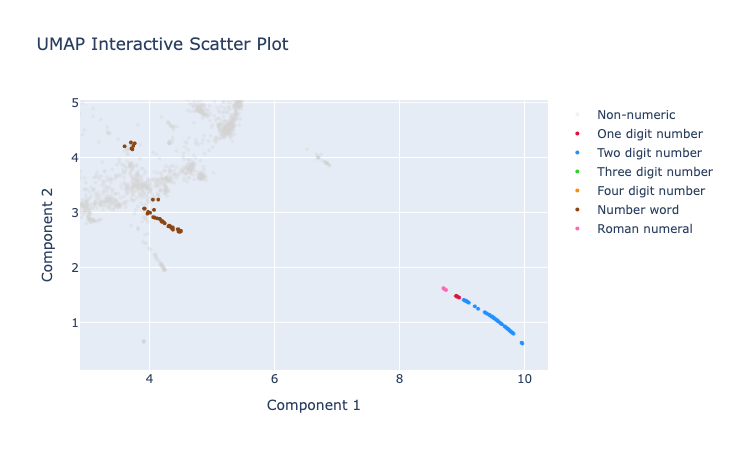The width and height of the screenshot is (729, 450).
Task: Click the Component 1 axis title
Action: point(313,405)
